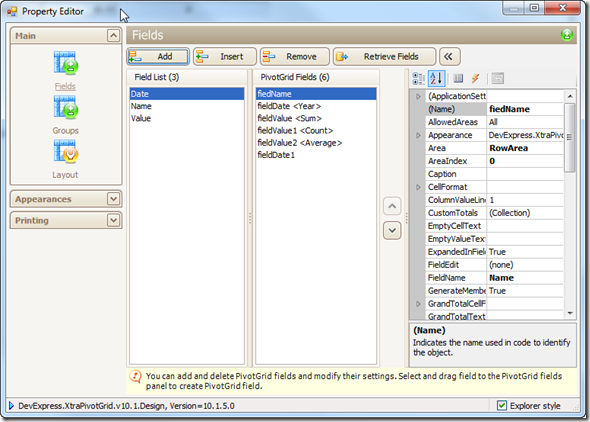Click the ExpandedInFieldsGroup True value
The height and width of the screenshot is (422, 590).
pyautogui.click(x=525, y=252)
